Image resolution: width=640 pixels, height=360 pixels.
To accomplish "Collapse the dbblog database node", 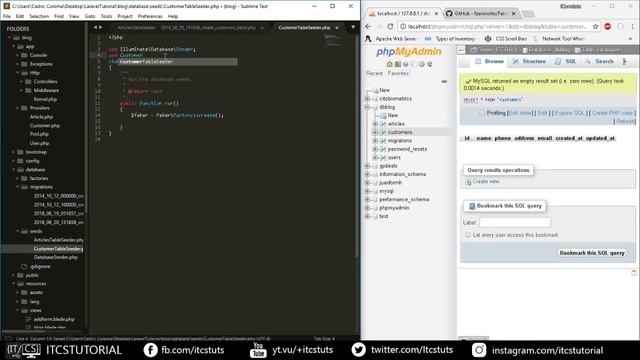I will (368, 107).
